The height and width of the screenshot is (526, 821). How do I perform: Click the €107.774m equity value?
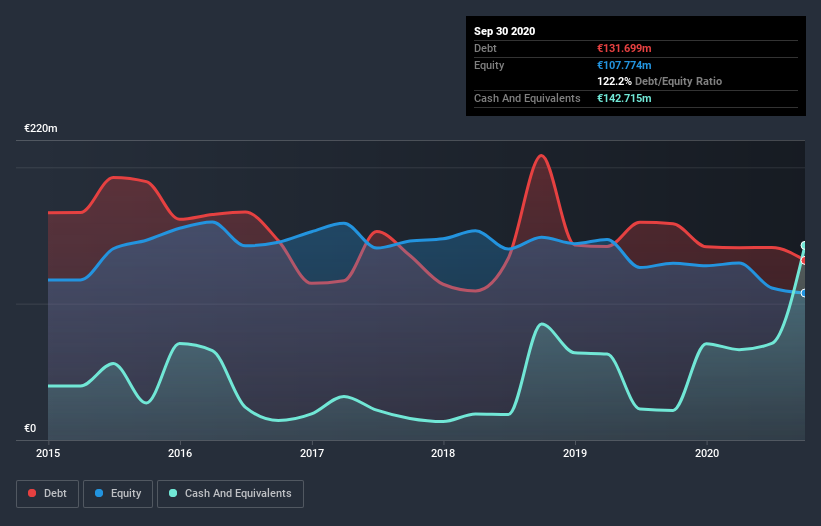click(624, 65)
